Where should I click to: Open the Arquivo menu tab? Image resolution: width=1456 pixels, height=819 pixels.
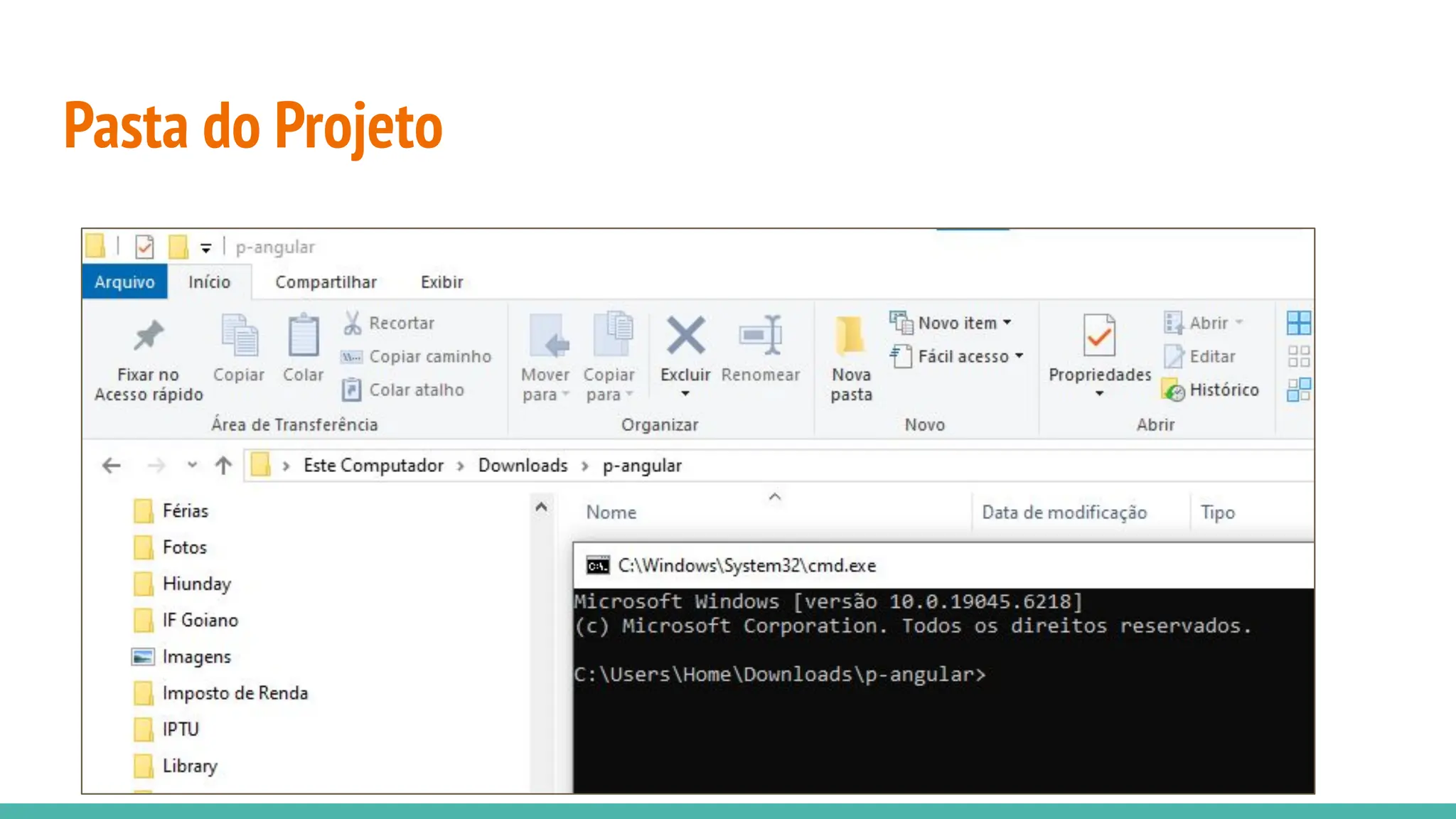pos(124,282)
